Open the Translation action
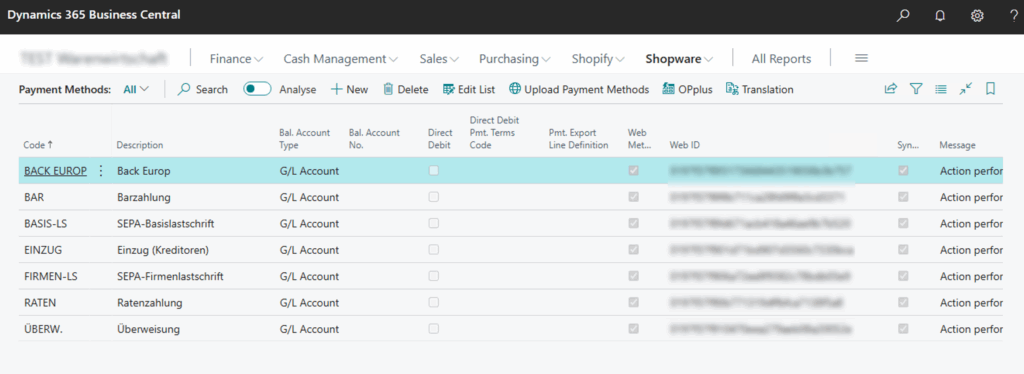This screenshot has height=374, width=1024. 760,89
